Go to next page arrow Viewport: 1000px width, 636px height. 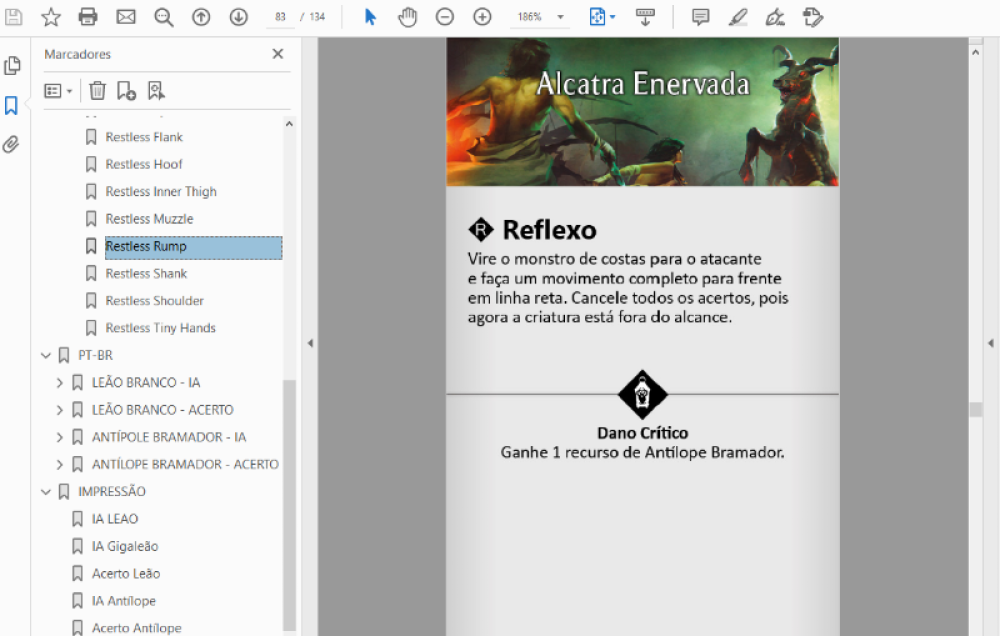point(238,17)
